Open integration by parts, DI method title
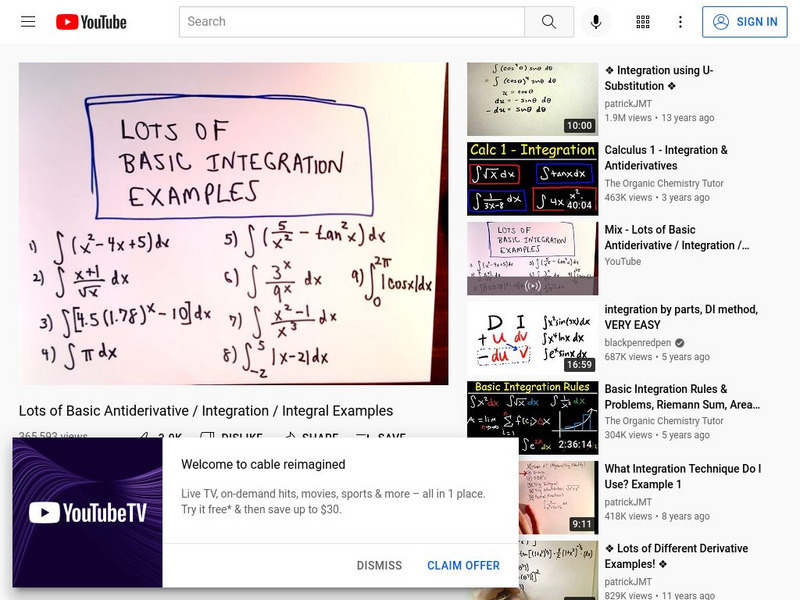The height and width of the screenshot is (600, 800). click(681, 317)
